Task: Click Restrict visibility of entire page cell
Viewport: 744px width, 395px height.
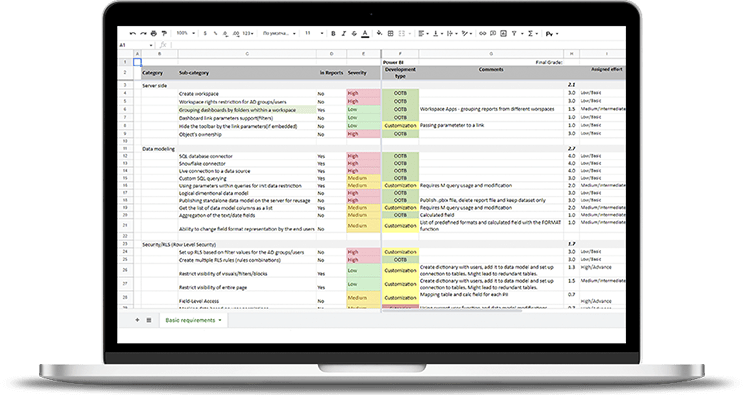Action: [247, 284]
